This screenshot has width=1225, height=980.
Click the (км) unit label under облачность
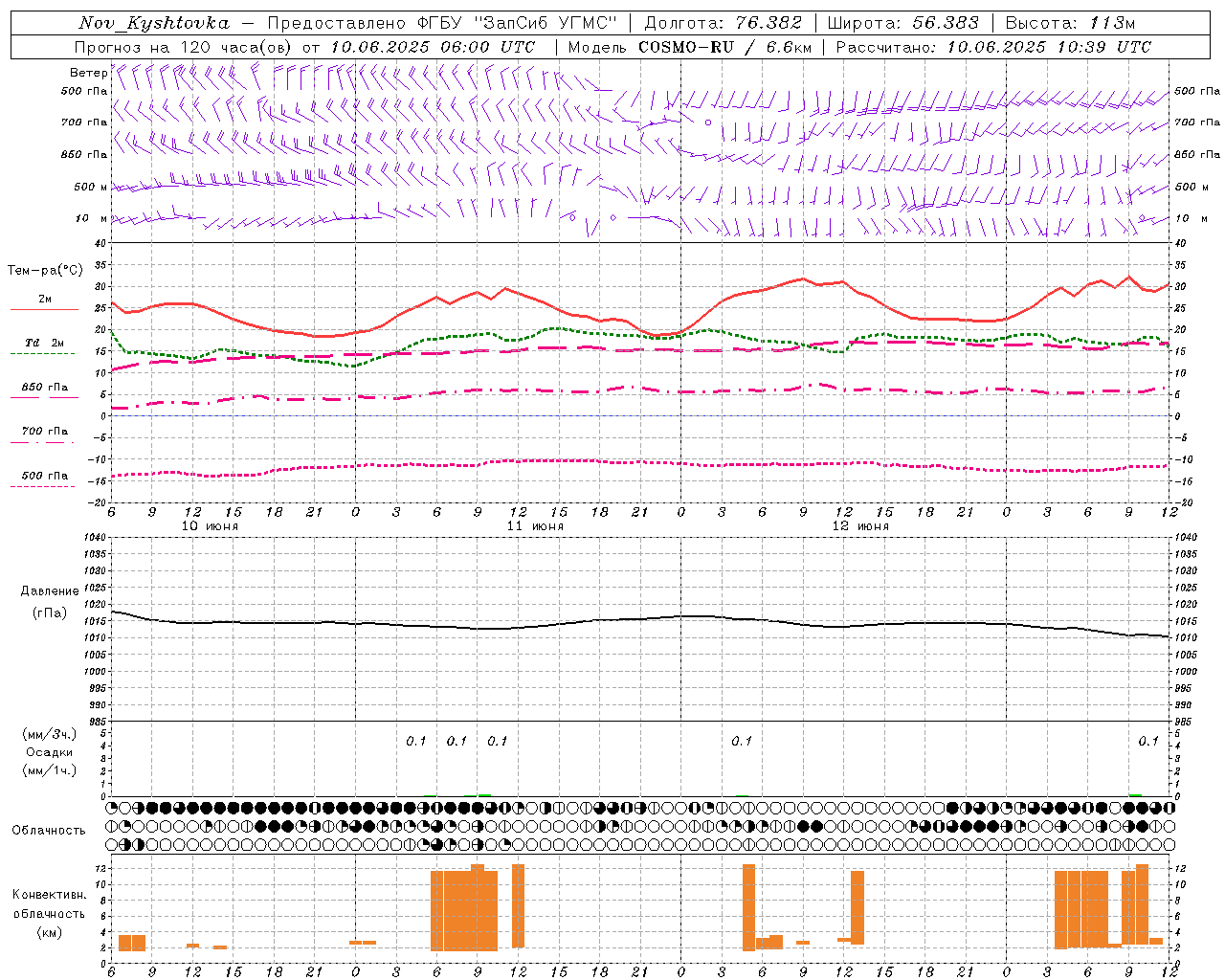pyautogui.click(x=49, y=932)
